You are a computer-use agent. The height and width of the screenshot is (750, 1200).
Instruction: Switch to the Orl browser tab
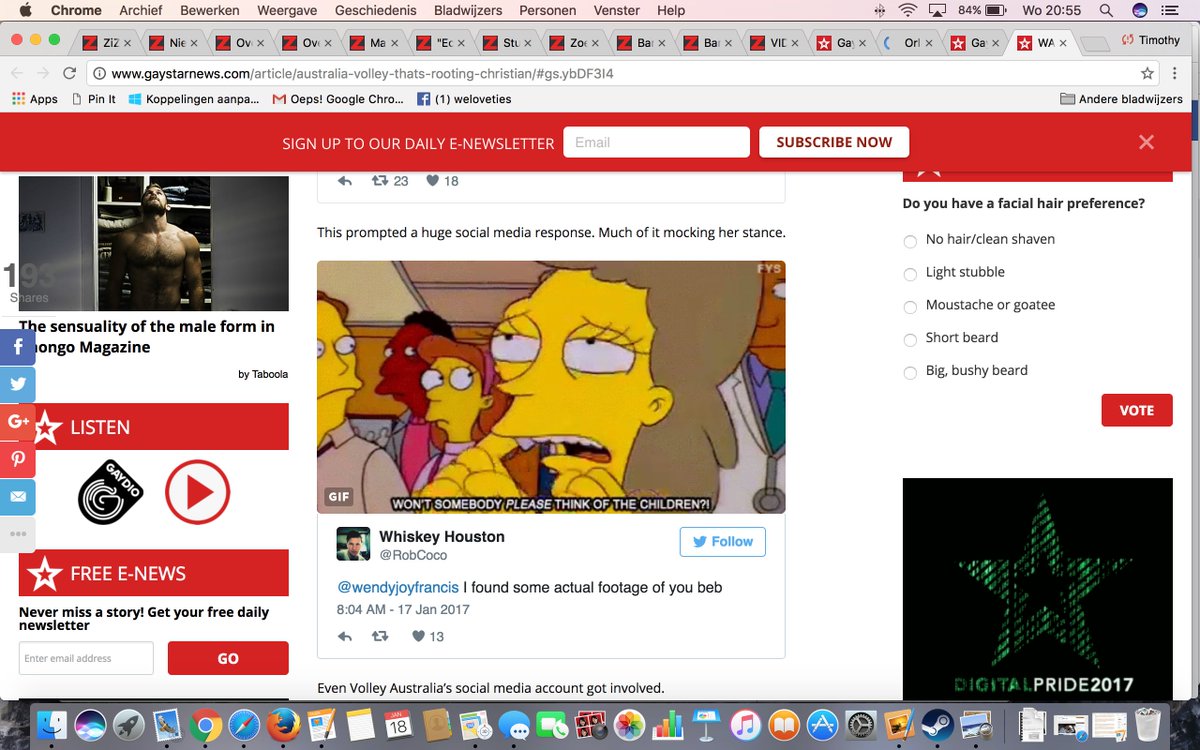911,43
